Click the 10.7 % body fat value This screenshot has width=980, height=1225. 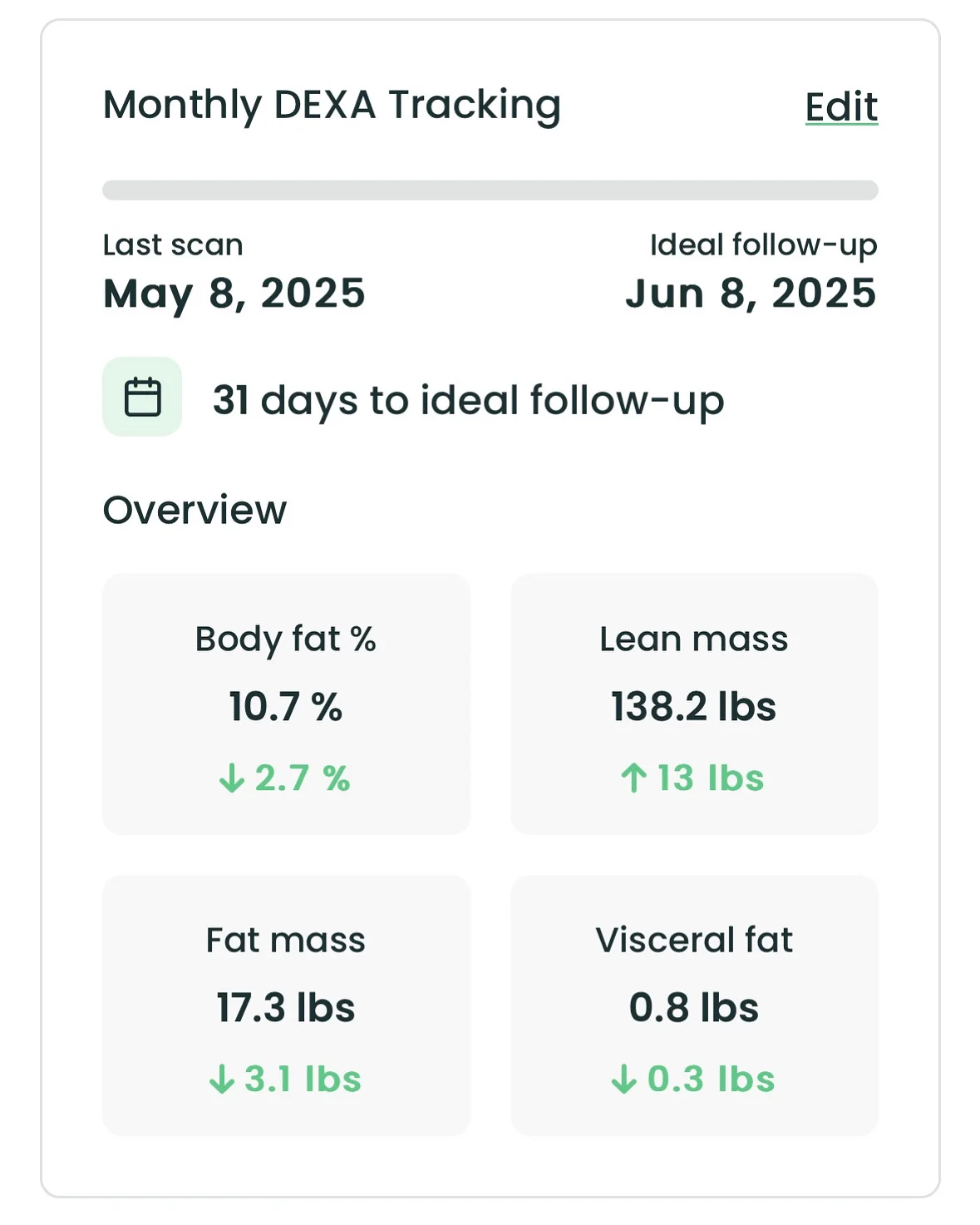point(285,707)
